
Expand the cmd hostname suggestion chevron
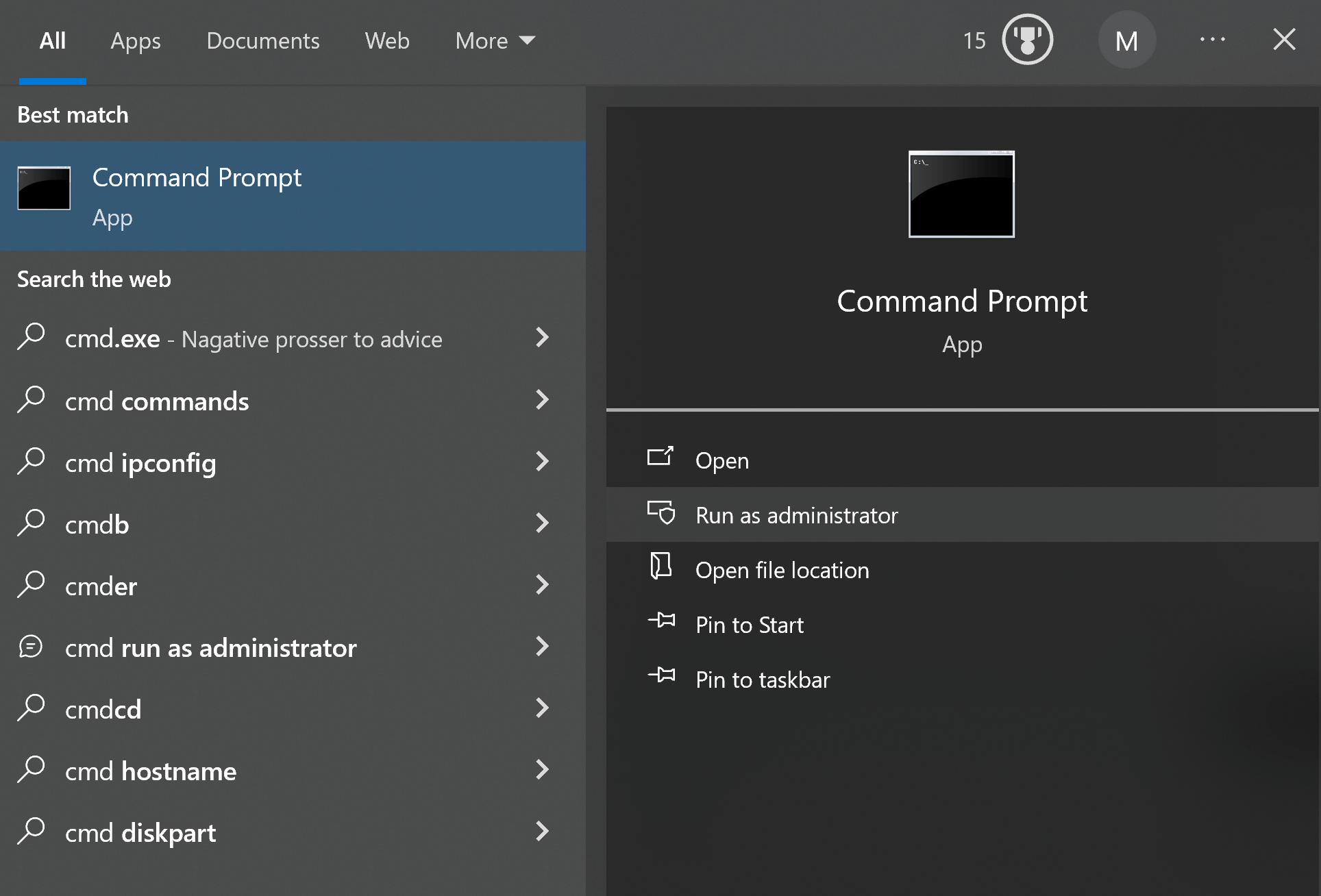tap(542, 770)
